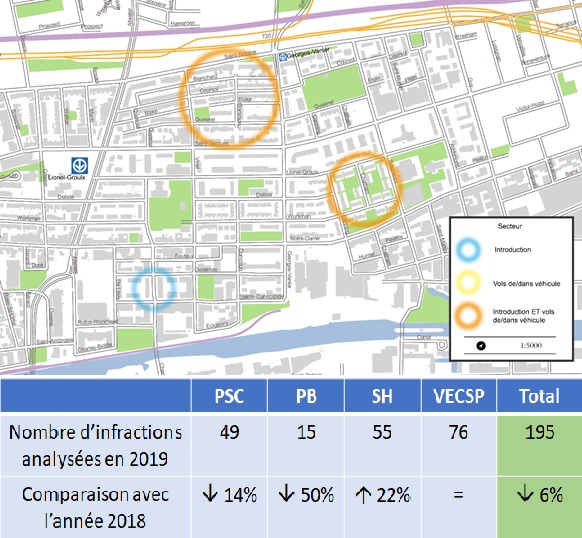Click the yellow Vols de/dans véhicule legend ring
This screenshot has width=582, height=538.
[469, 283]
